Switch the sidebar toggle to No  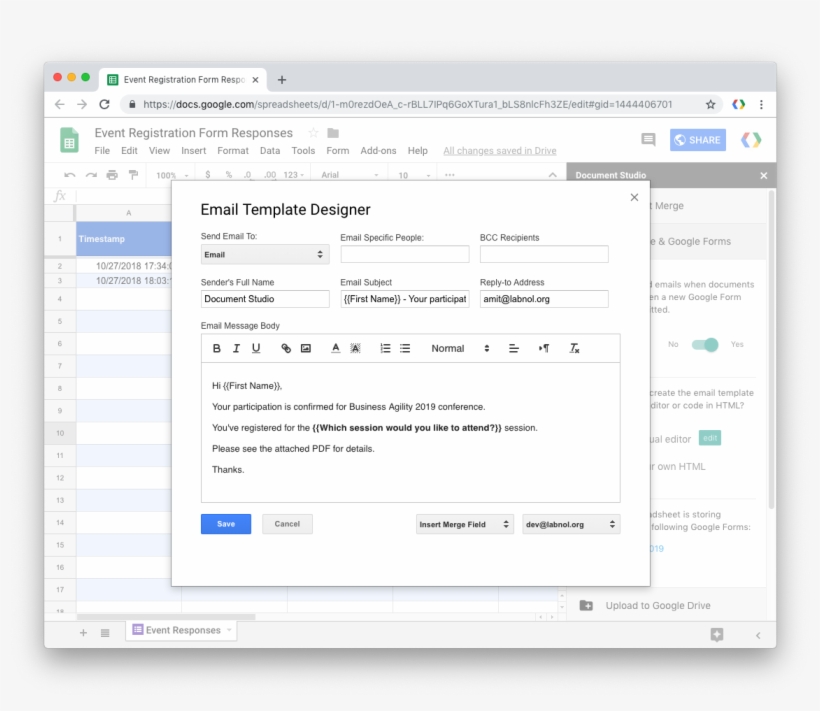click(x=673, y=343)
